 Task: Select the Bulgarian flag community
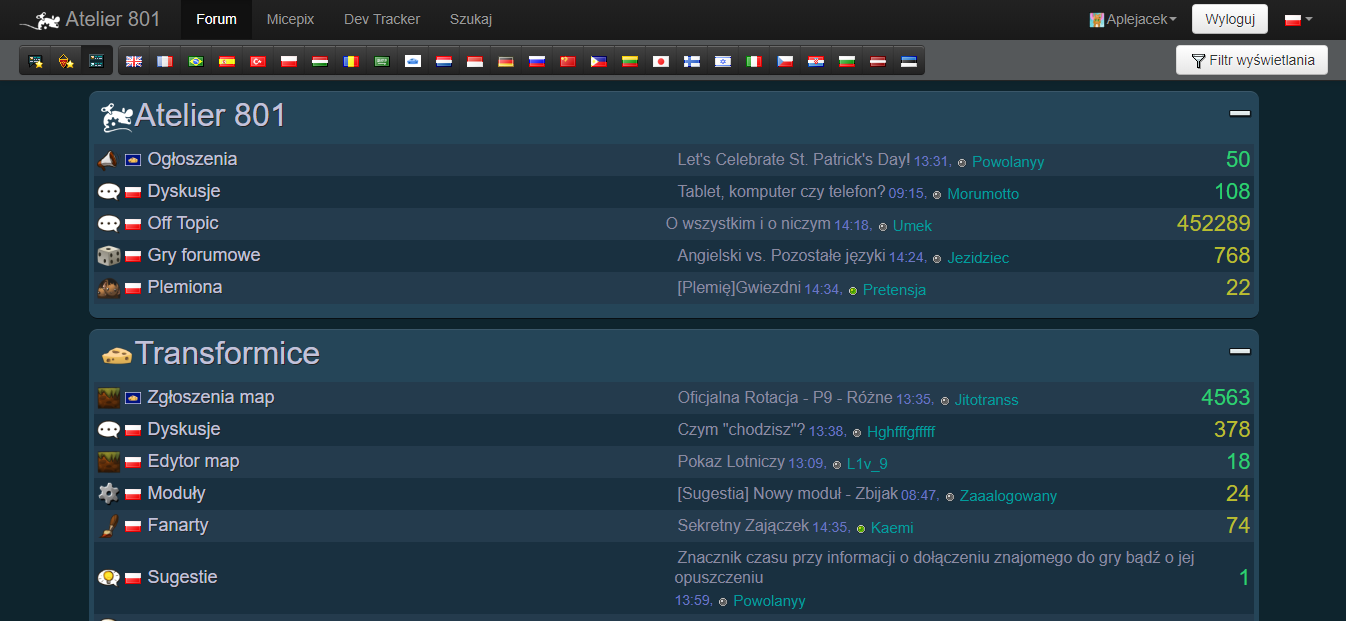pos(847,61)
